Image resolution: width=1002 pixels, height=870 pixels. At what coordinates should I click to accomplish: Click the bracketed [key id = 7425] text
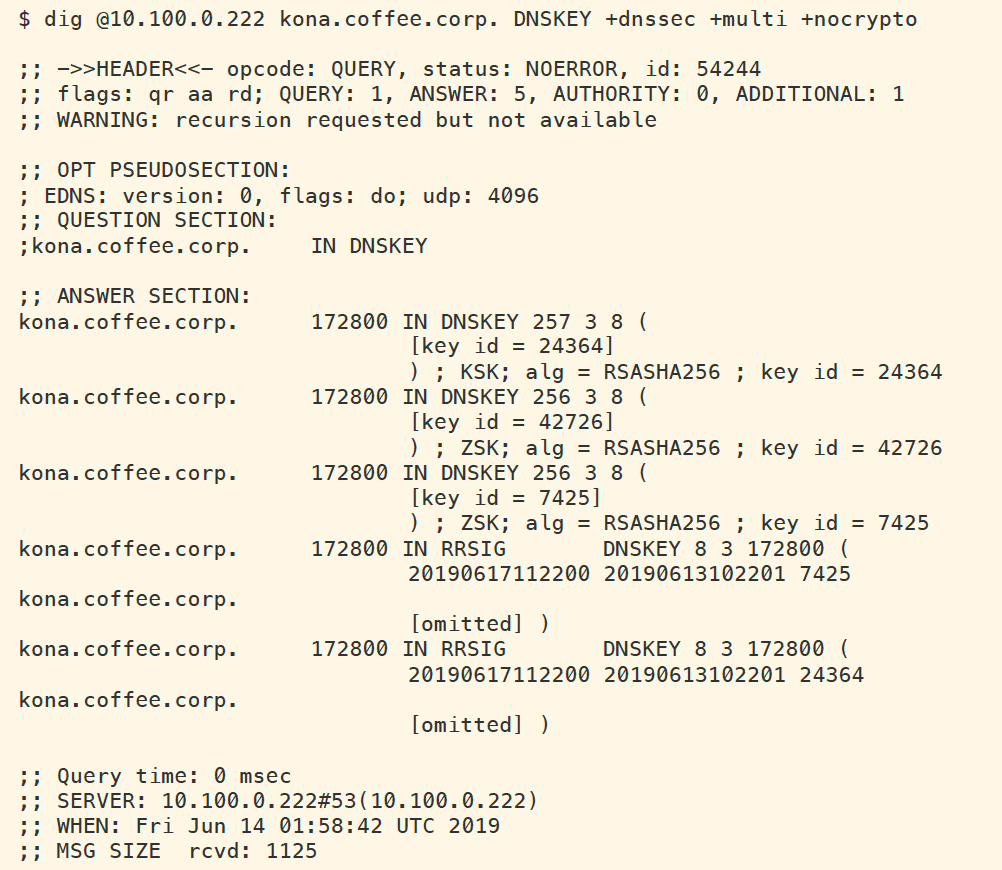[x=506, y=497]
